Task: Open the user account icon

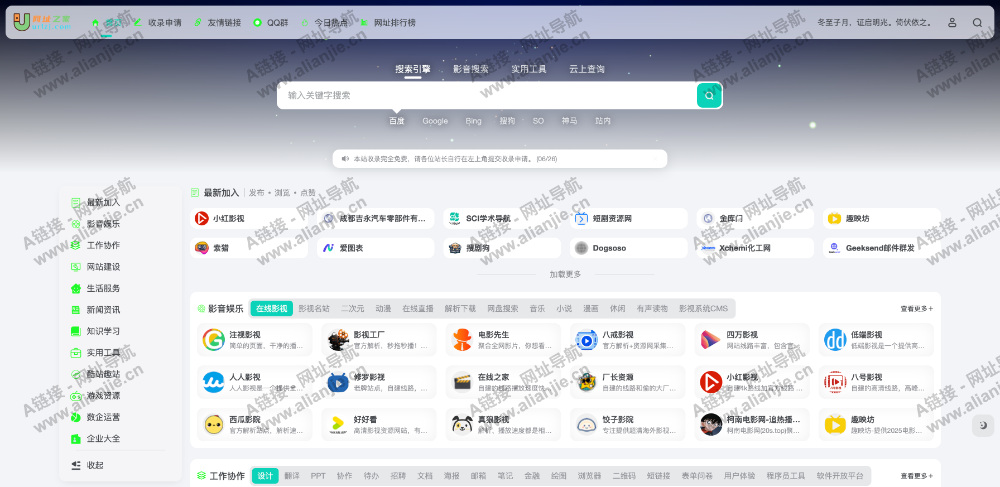Action: click(x=952, y=22)
